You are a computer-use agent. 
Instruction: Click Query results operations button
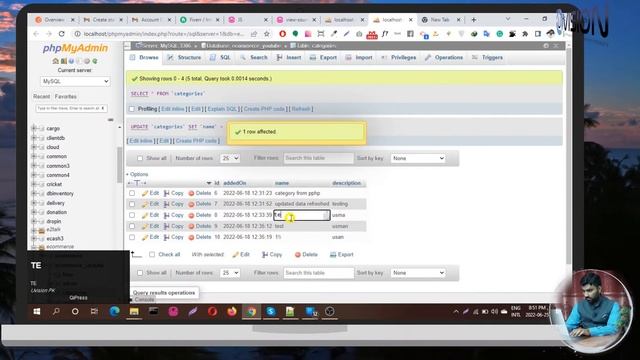tap(164, 293)
